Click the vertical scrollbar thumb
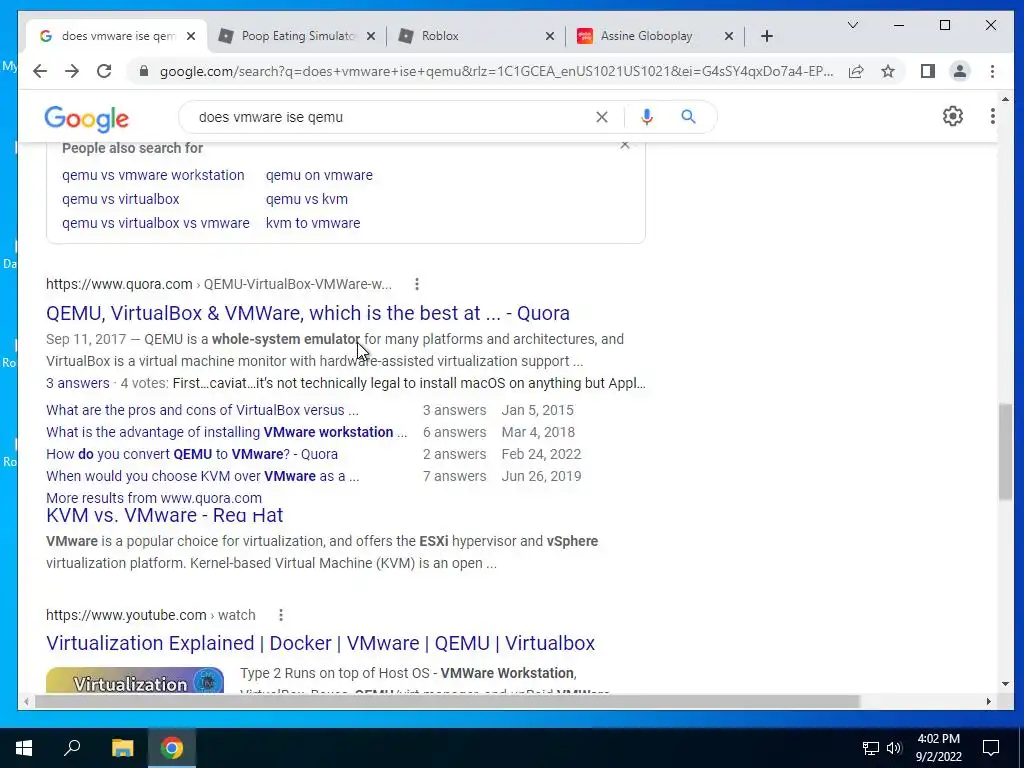1024x768 pixels. [1004, 452]
